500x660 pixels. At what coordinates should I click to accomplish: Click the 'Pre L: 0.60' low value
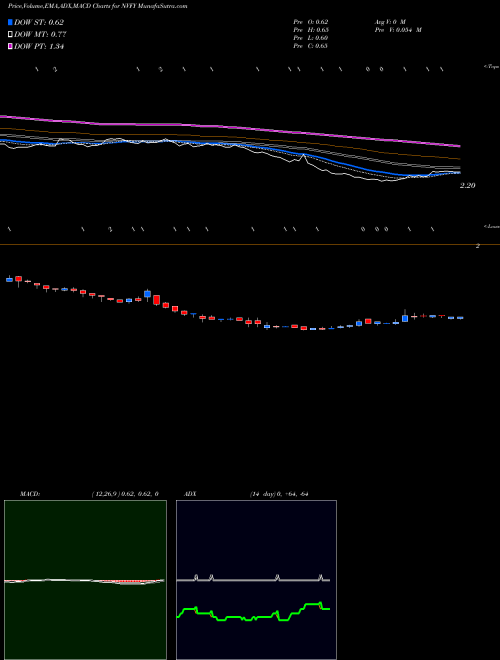click(311, 38)
